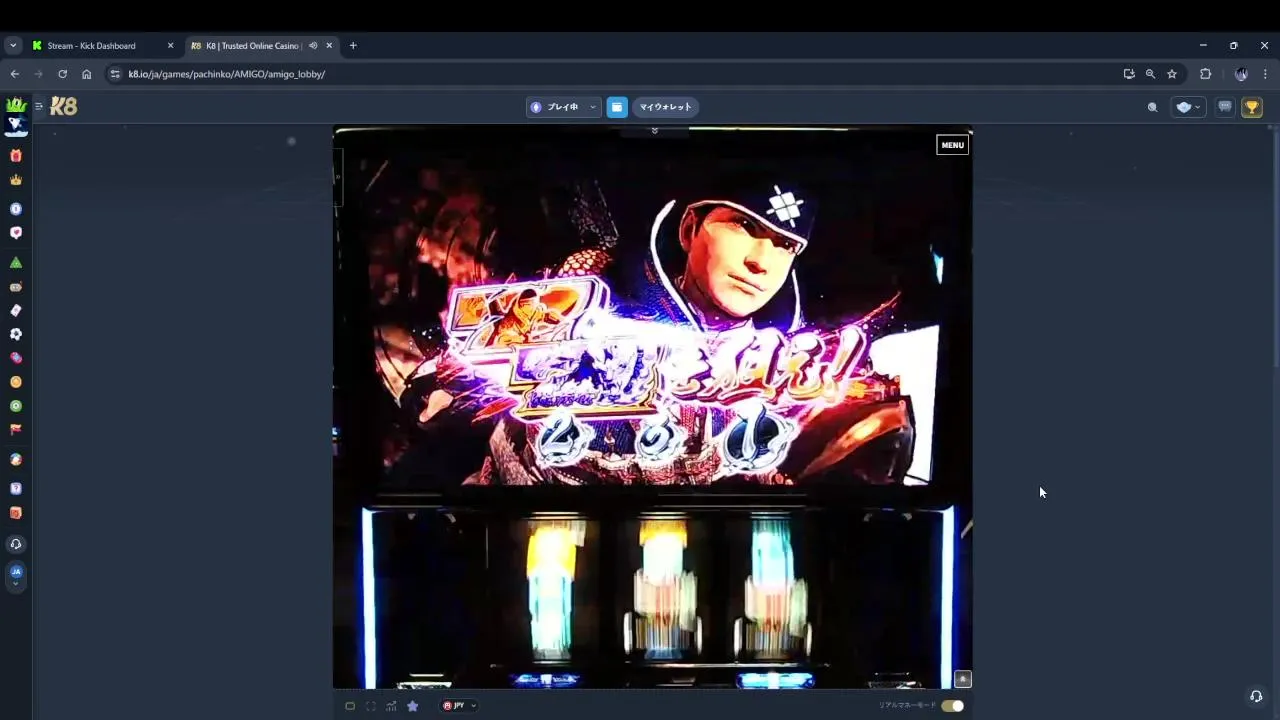
Task: Click the support headset icon at bottom right
Action: tap(1256, 696)
